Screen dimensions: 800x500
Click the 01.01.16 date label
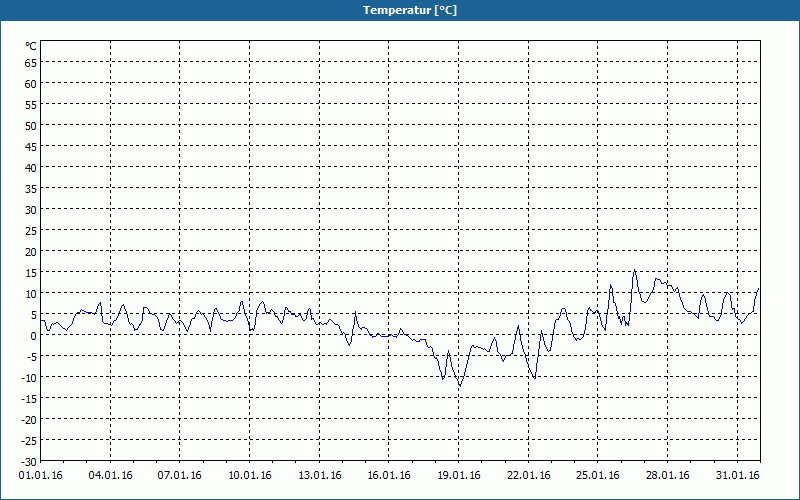[x=41, y=476]
